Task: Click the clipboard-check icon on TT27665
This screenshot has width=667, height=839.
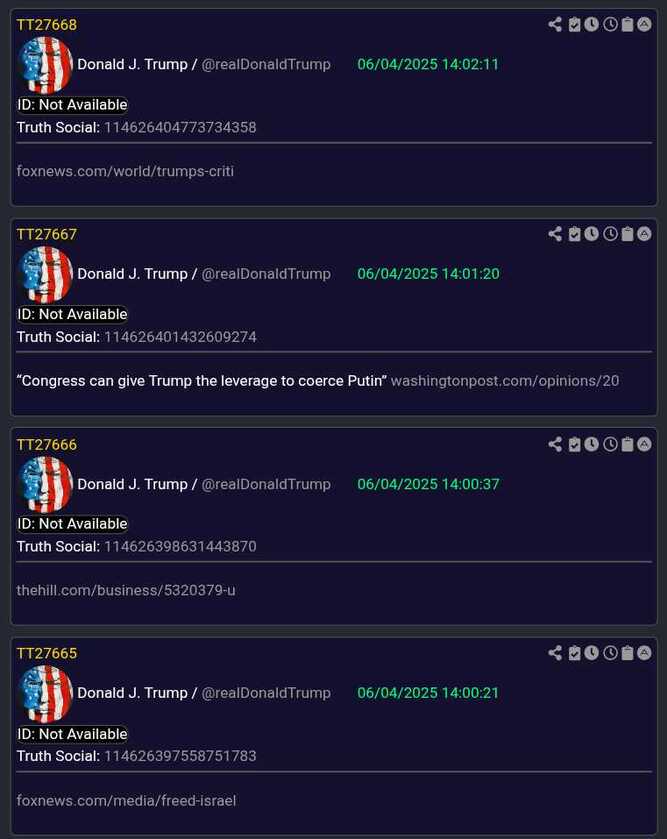Action: 574,653
